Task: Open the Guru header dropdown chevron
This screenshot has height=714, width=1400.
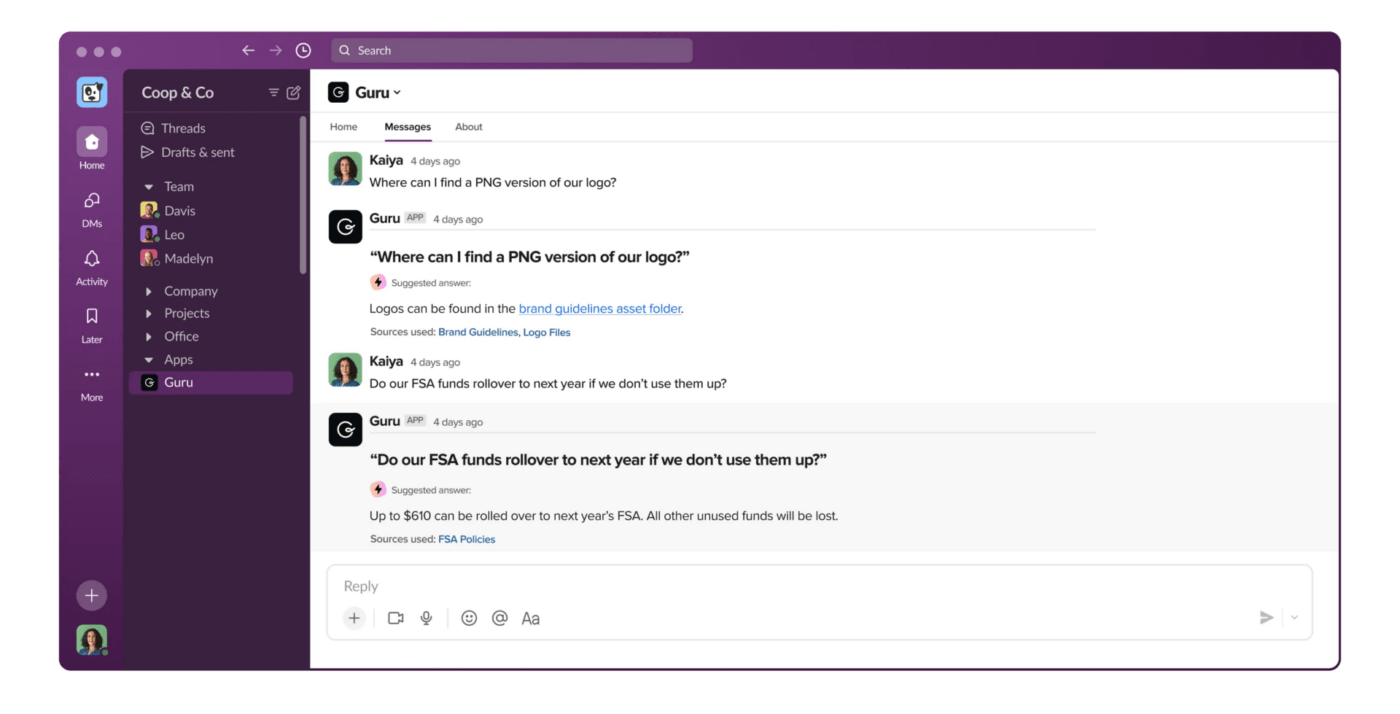Action: 397,93
